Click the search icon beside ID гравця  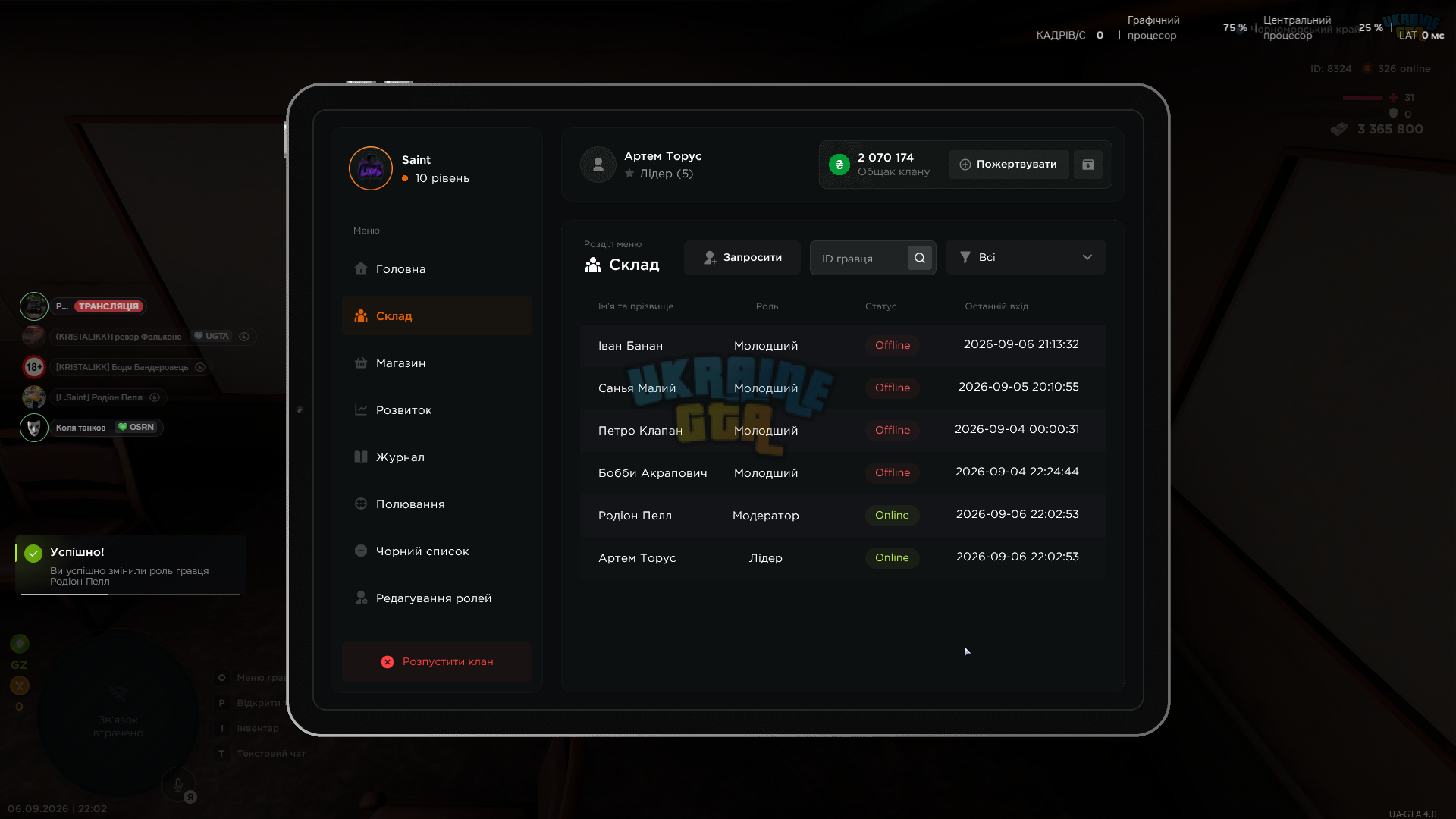[919, 258]
